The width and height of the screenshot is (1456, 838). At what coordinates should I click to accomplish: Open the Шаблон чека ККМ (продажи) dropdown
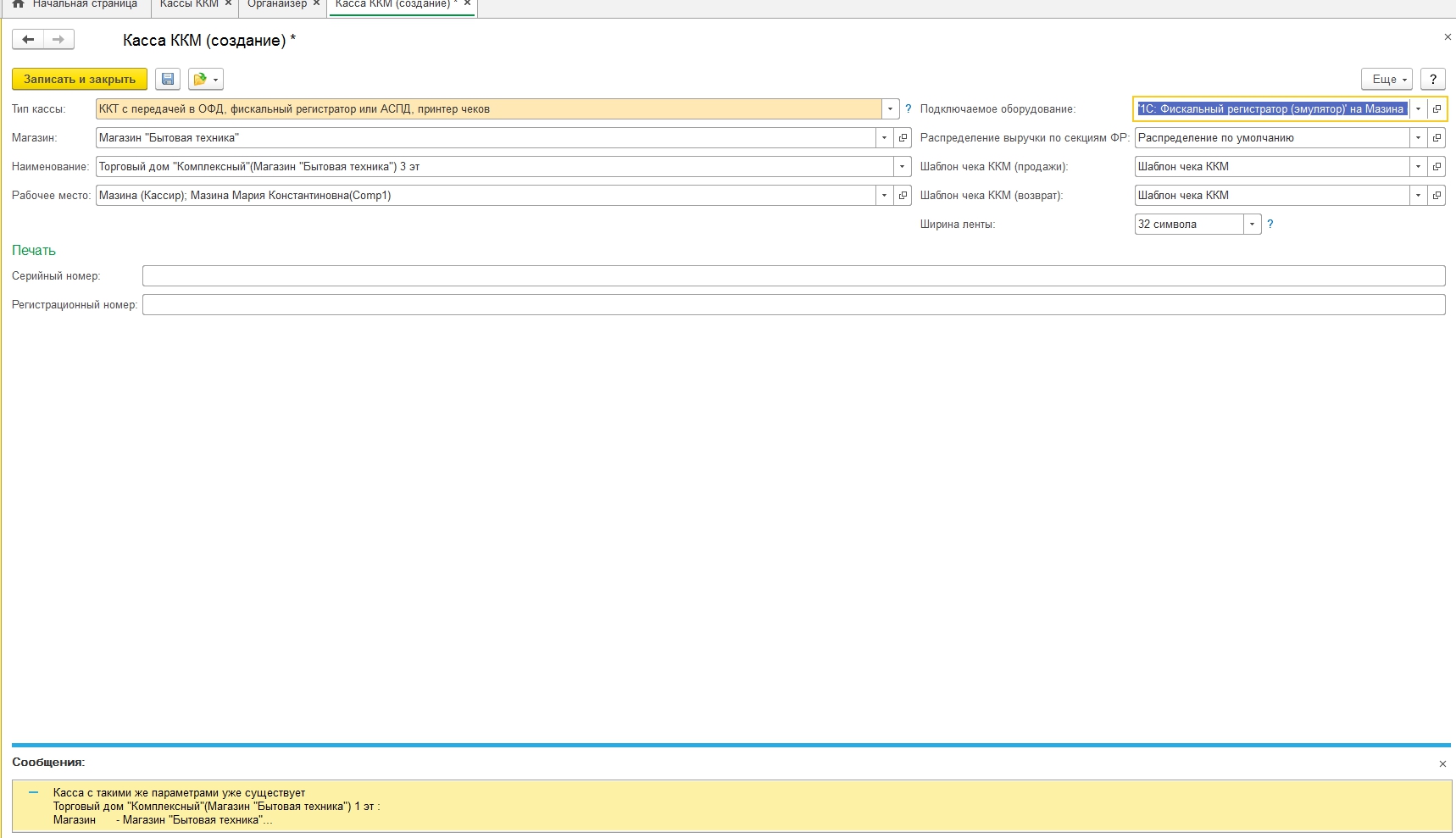pos(1418,166)
